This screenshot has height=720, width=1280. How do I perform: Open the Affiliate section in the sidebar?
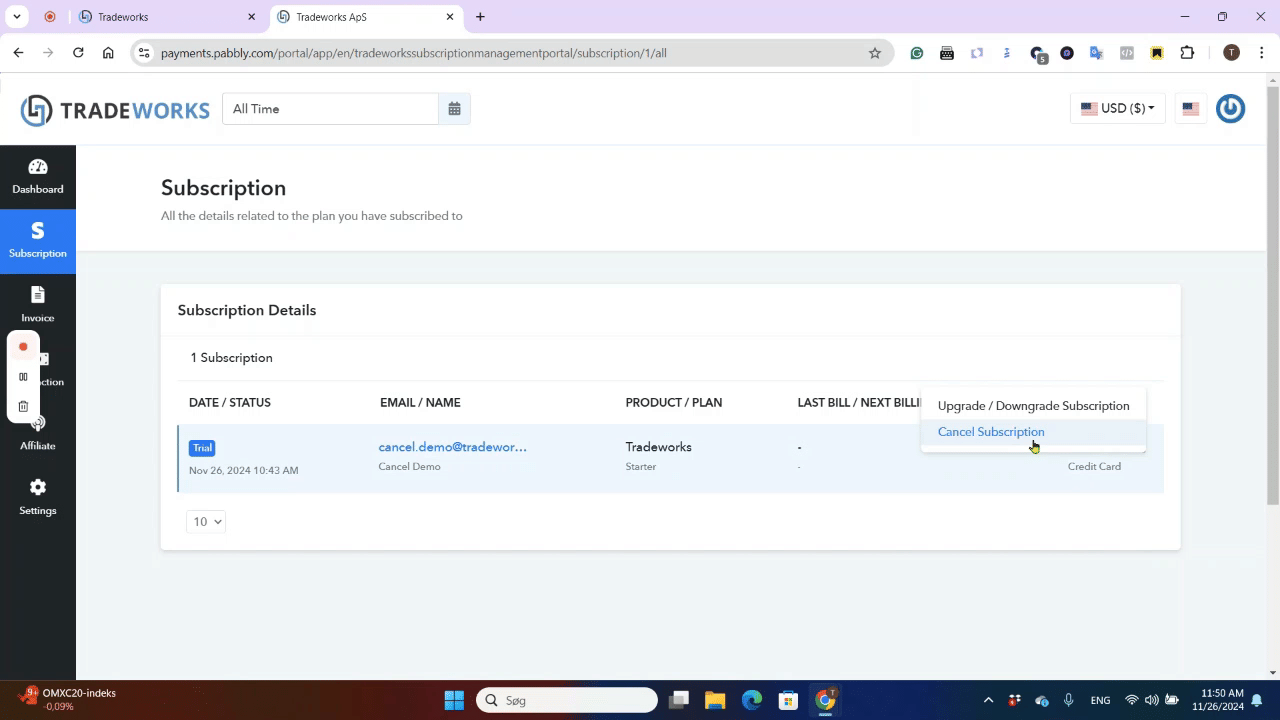click(x=38, y=433)
